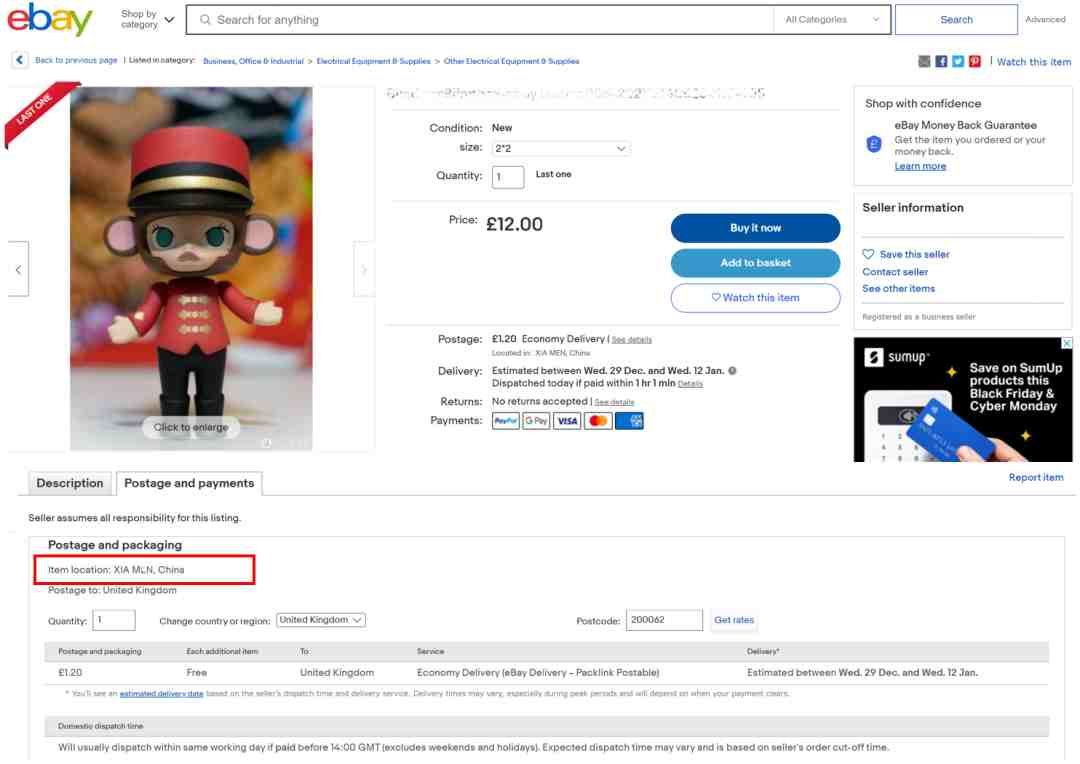The height and width of the screenshot is (764, 1080).
Task: Open the Report item link
Action: (x=1036, y=477)
